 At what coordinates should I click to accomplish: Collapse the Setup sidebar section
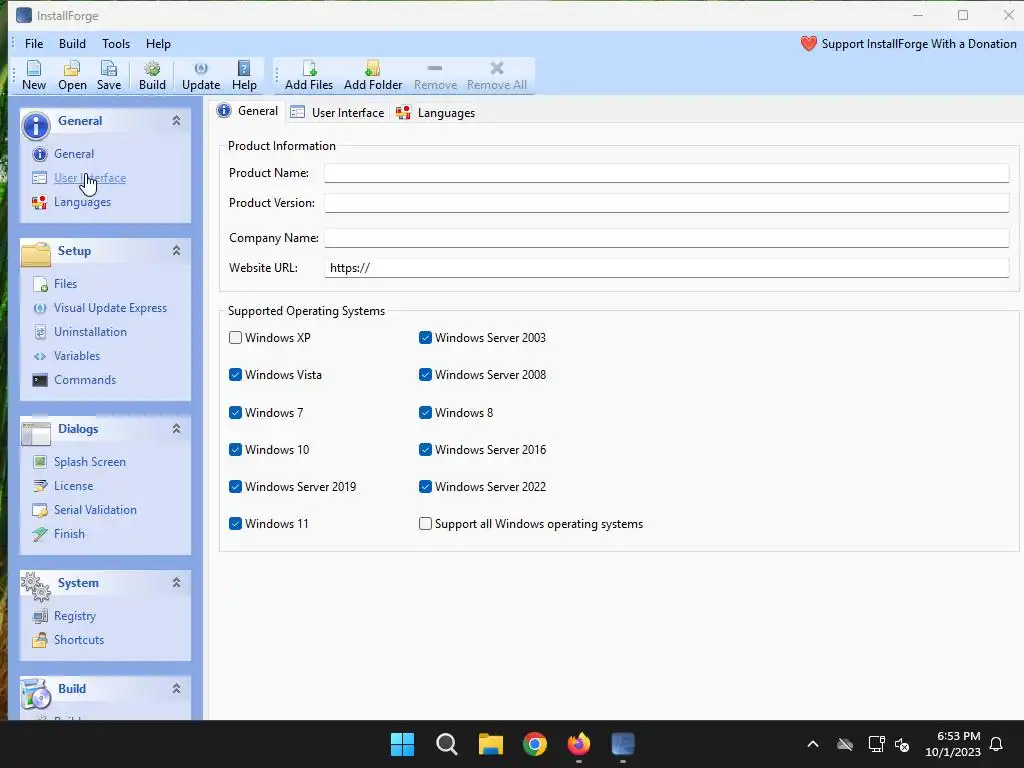(176, 251)
